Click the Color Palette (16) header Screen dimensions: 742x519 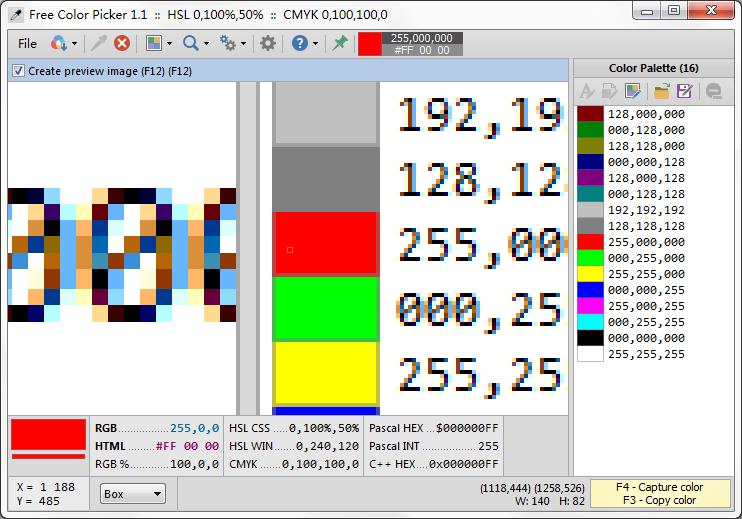pyautogui.click(x=654, y=68)
